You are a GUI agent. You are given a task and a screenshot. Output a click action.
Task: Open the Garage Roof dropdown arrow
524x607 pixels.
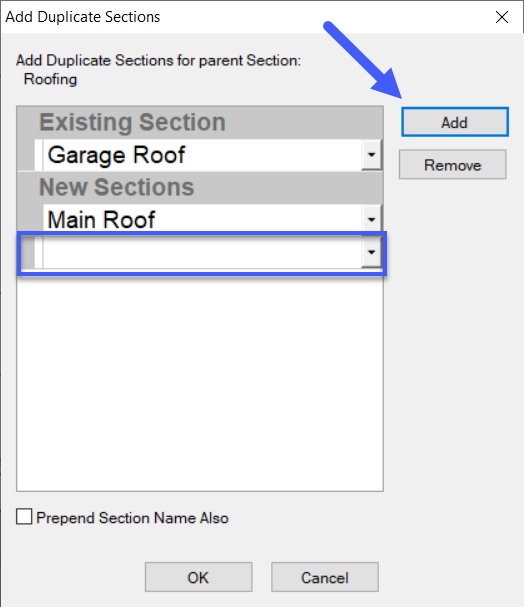tap(372, 155)
